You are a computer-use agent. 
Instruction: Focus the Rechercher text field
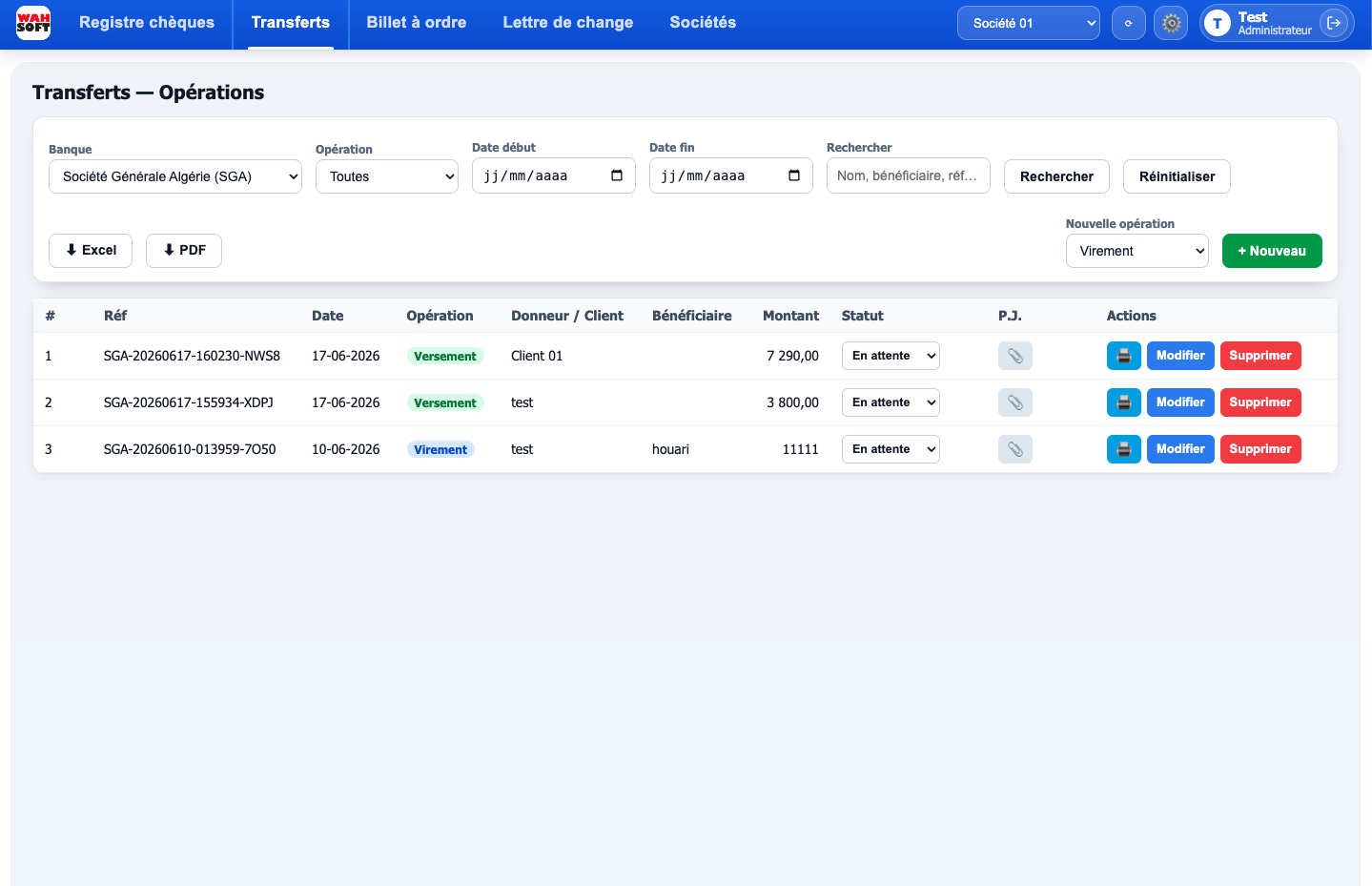909,175
